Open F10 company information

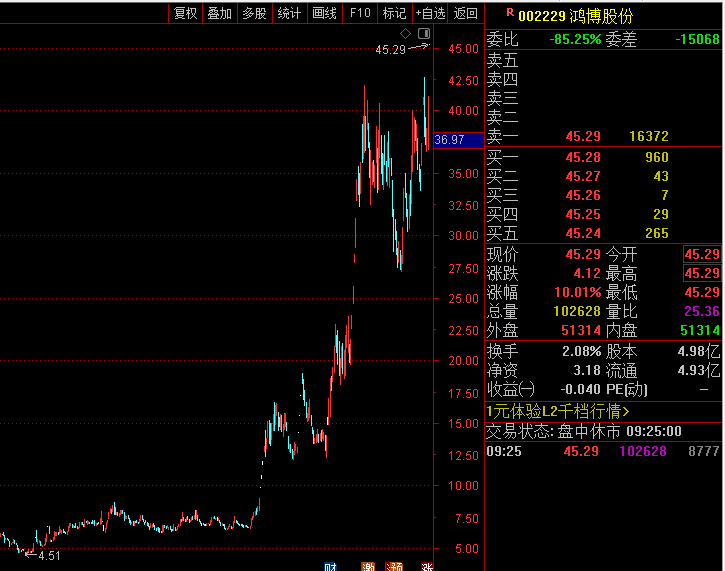tap(360, 13)
